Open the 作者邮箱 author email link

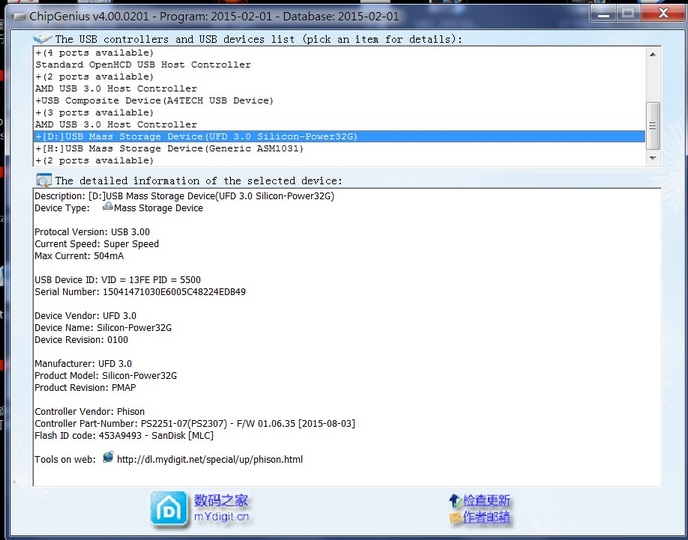[x=487, y=518]
